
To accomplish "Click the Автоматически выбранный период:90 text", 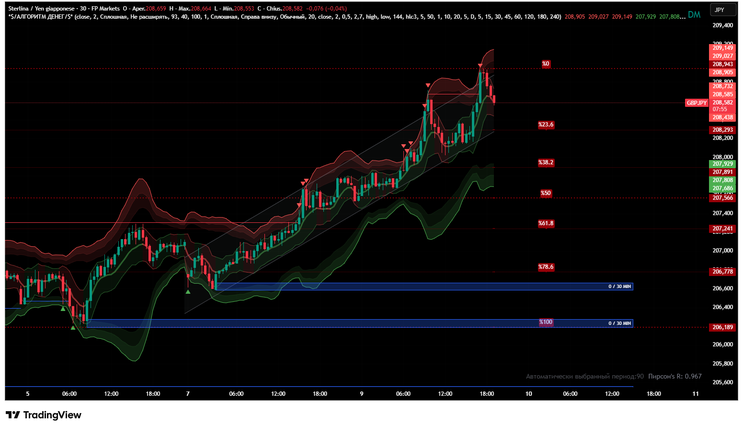I will click(x=585, y=376).
